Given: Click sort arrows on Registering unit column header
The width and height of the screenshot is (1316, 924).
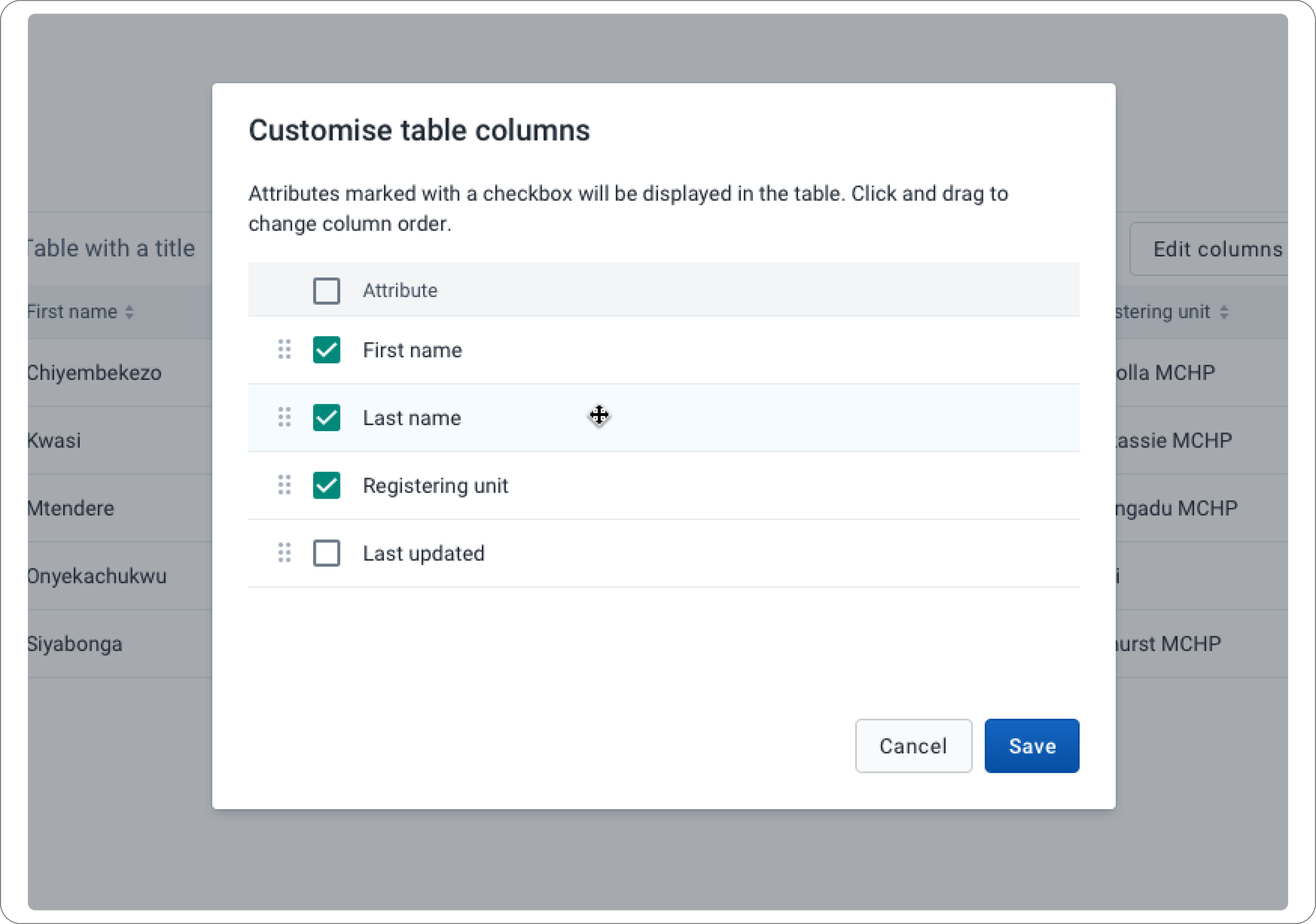Looking at the screenshot, I should point(1224,312).
